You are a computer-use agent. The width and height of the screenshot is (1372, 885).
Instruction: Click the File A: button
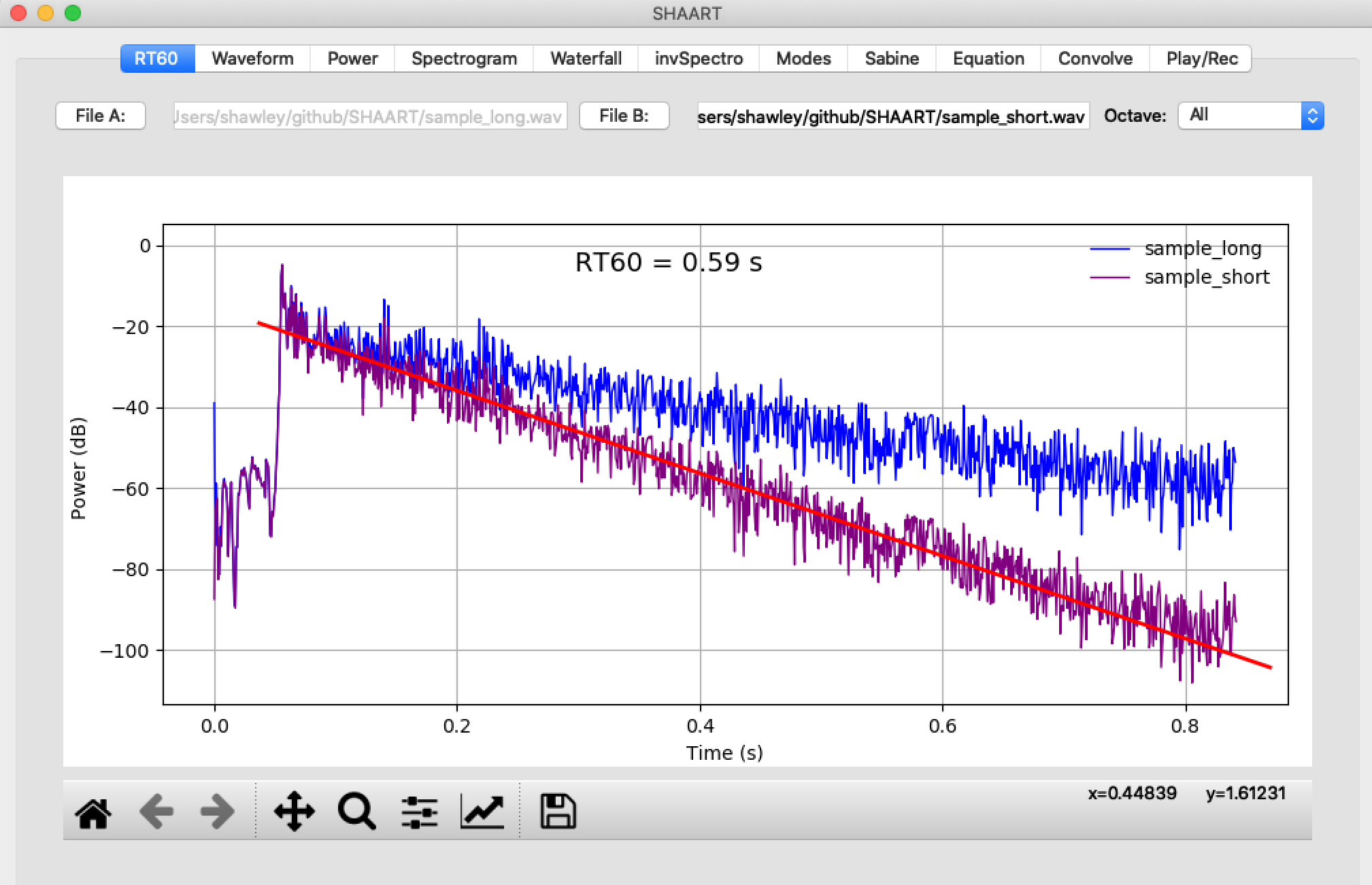click(x=101, y=116)
